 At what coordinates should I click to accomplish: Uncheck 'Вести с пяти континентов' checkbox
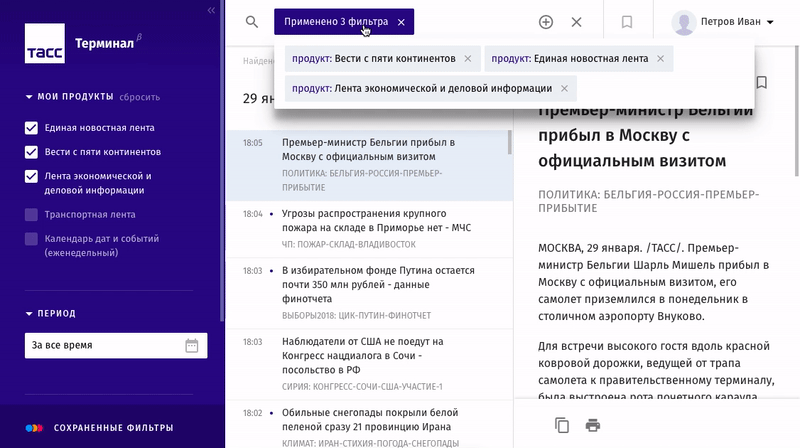click(31, 152)
